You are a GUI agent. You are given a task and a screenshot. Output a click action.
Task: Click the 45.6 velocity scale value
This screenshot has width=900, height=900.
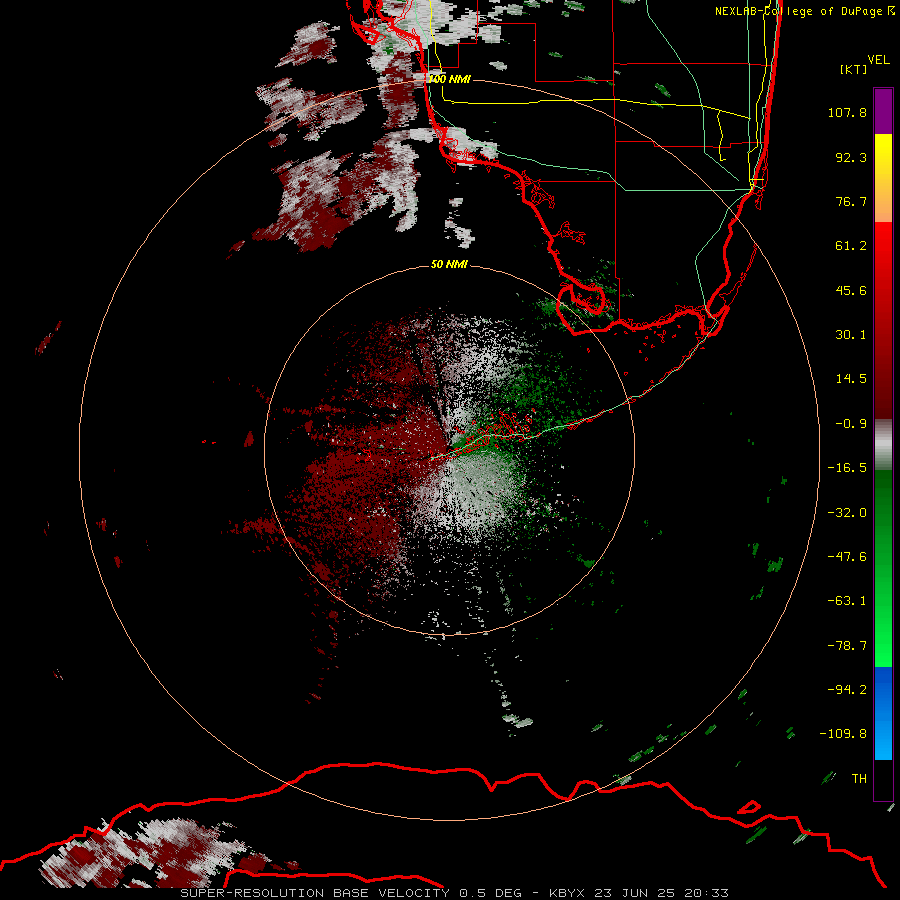pos(851,290)
